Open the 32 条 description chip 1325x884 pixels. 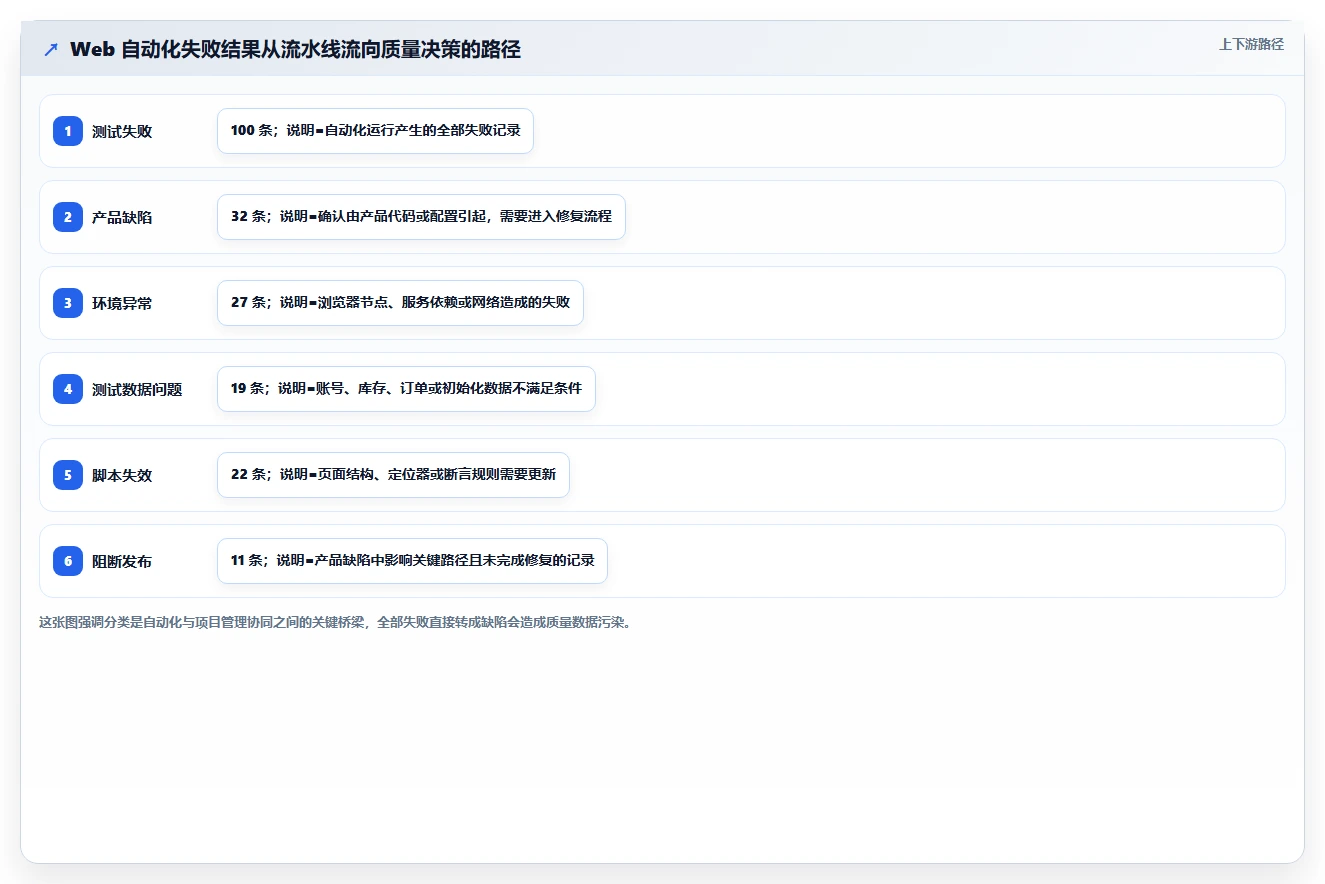tap(421, 217)
